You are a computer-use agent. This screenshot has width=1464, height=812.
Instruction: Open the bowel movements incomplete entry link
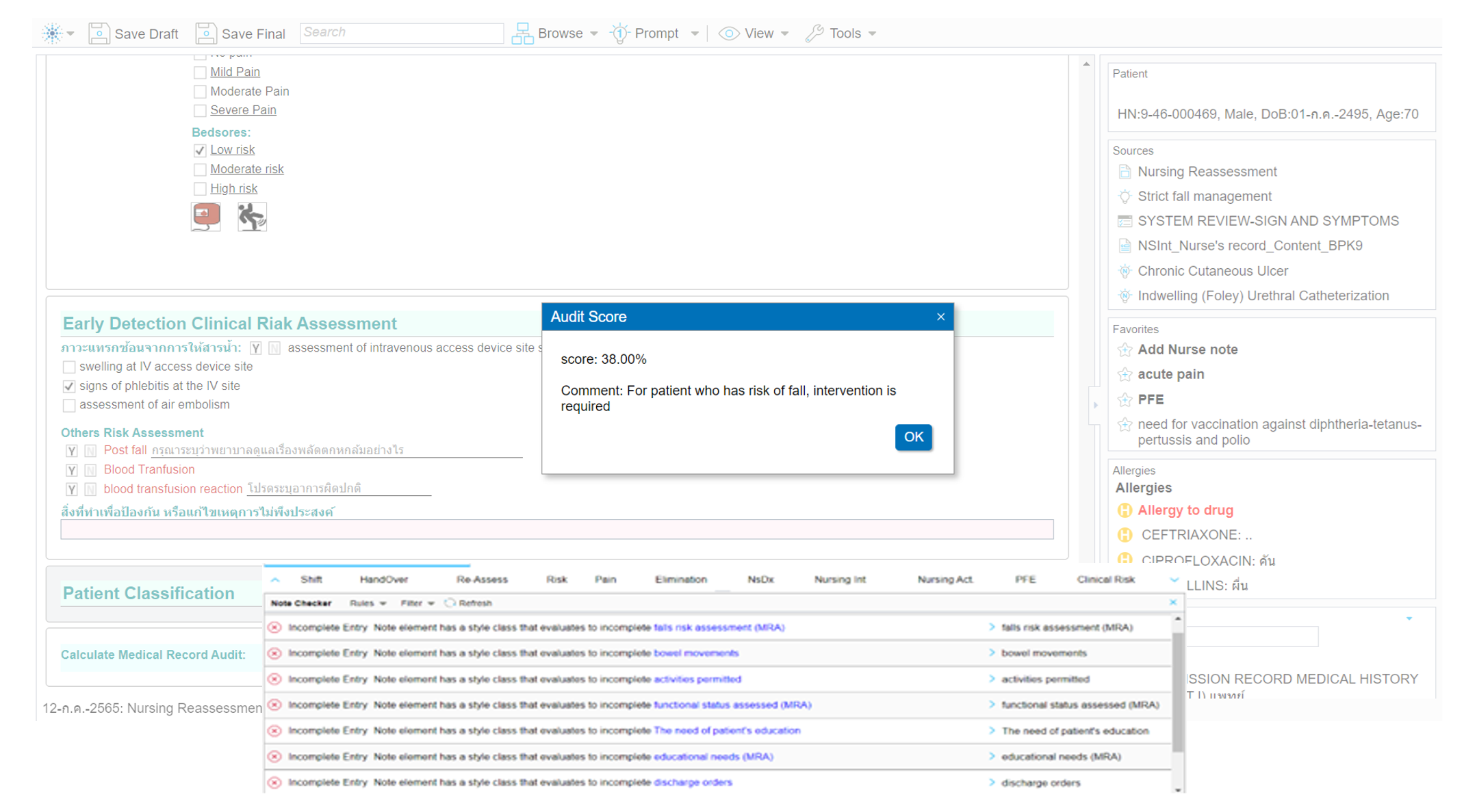[695, 653]
